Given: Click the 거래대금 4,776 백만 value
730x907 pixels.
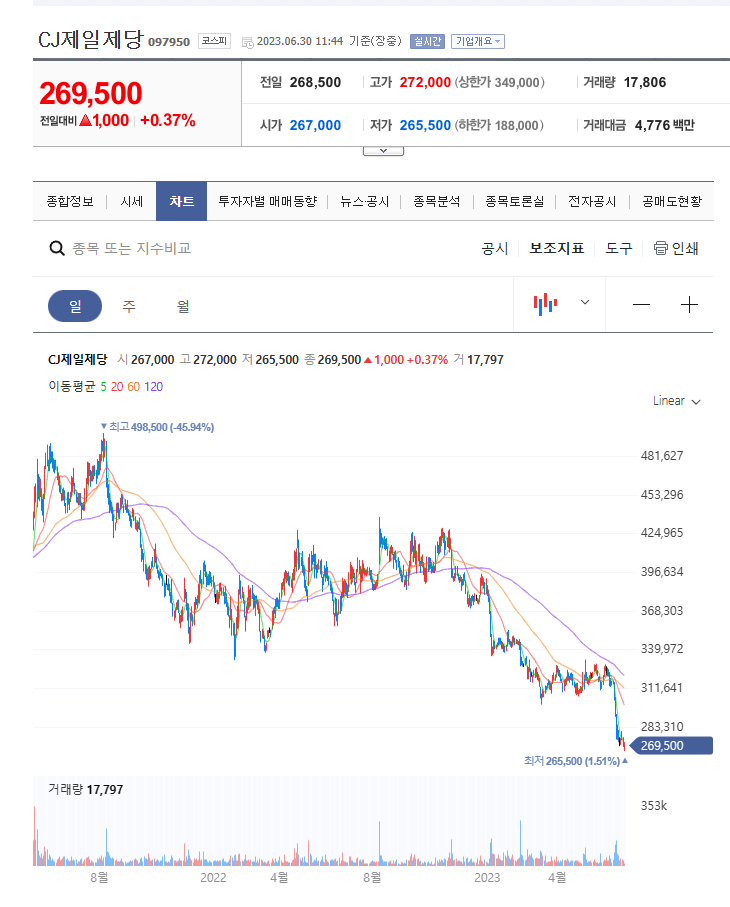Looking at the screenshot, I should [x=665, y=126].
